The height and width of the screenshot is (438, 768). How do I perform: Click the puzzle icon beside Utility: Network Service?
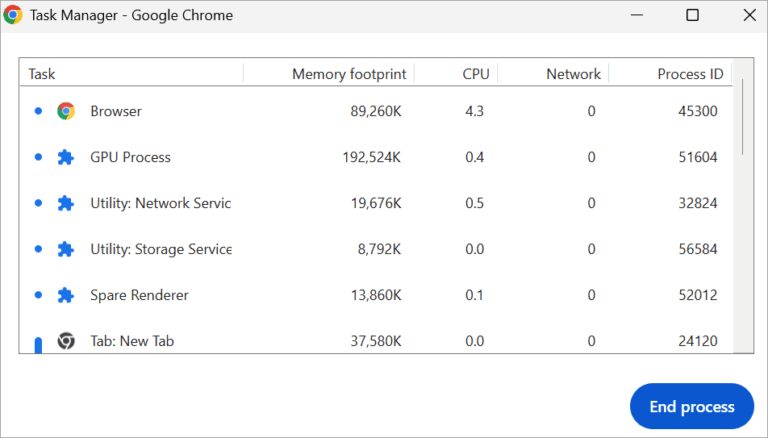(66, 203)
